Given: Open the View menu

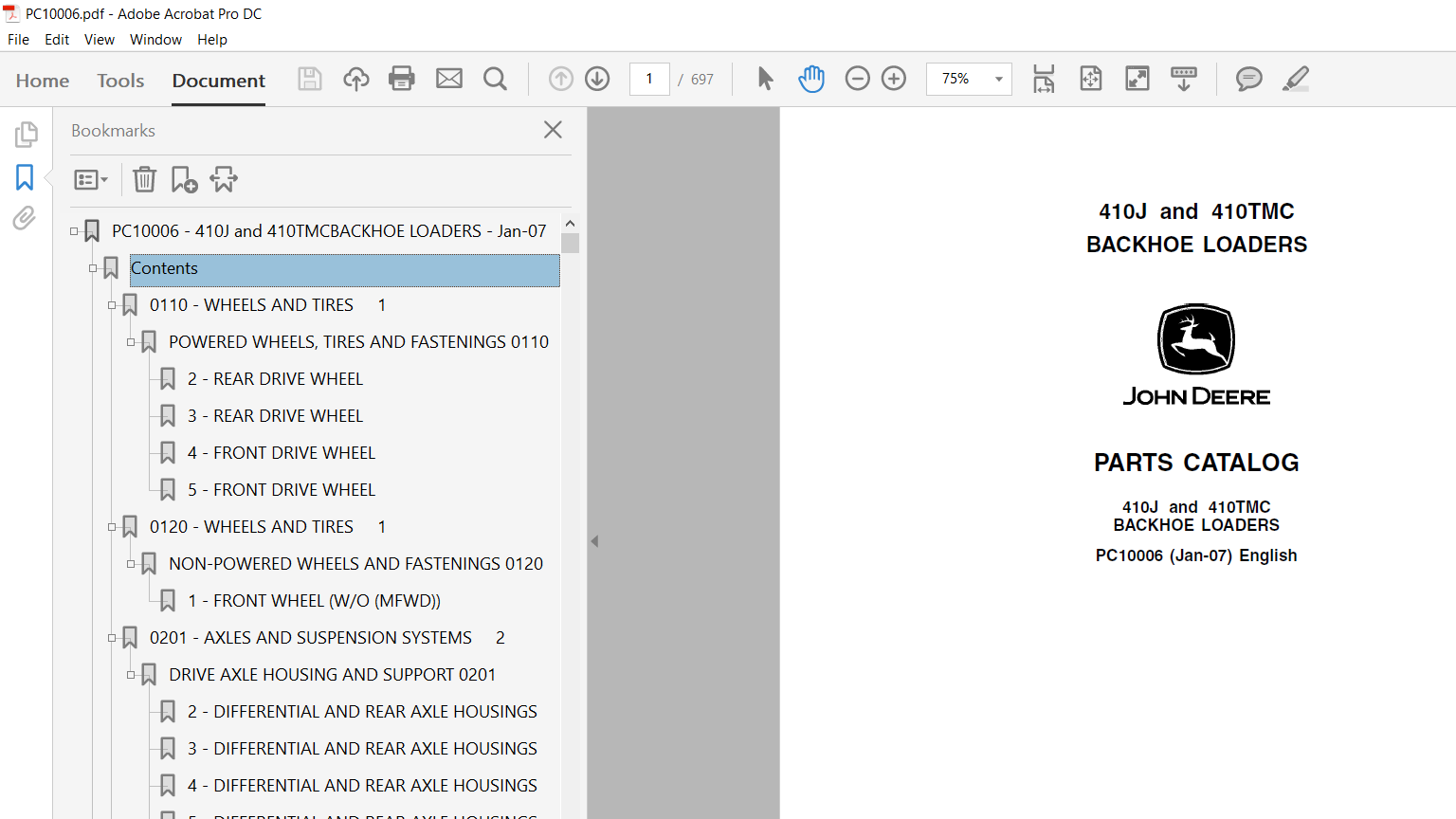Looking at the screenshot, I should pos(100,40).
